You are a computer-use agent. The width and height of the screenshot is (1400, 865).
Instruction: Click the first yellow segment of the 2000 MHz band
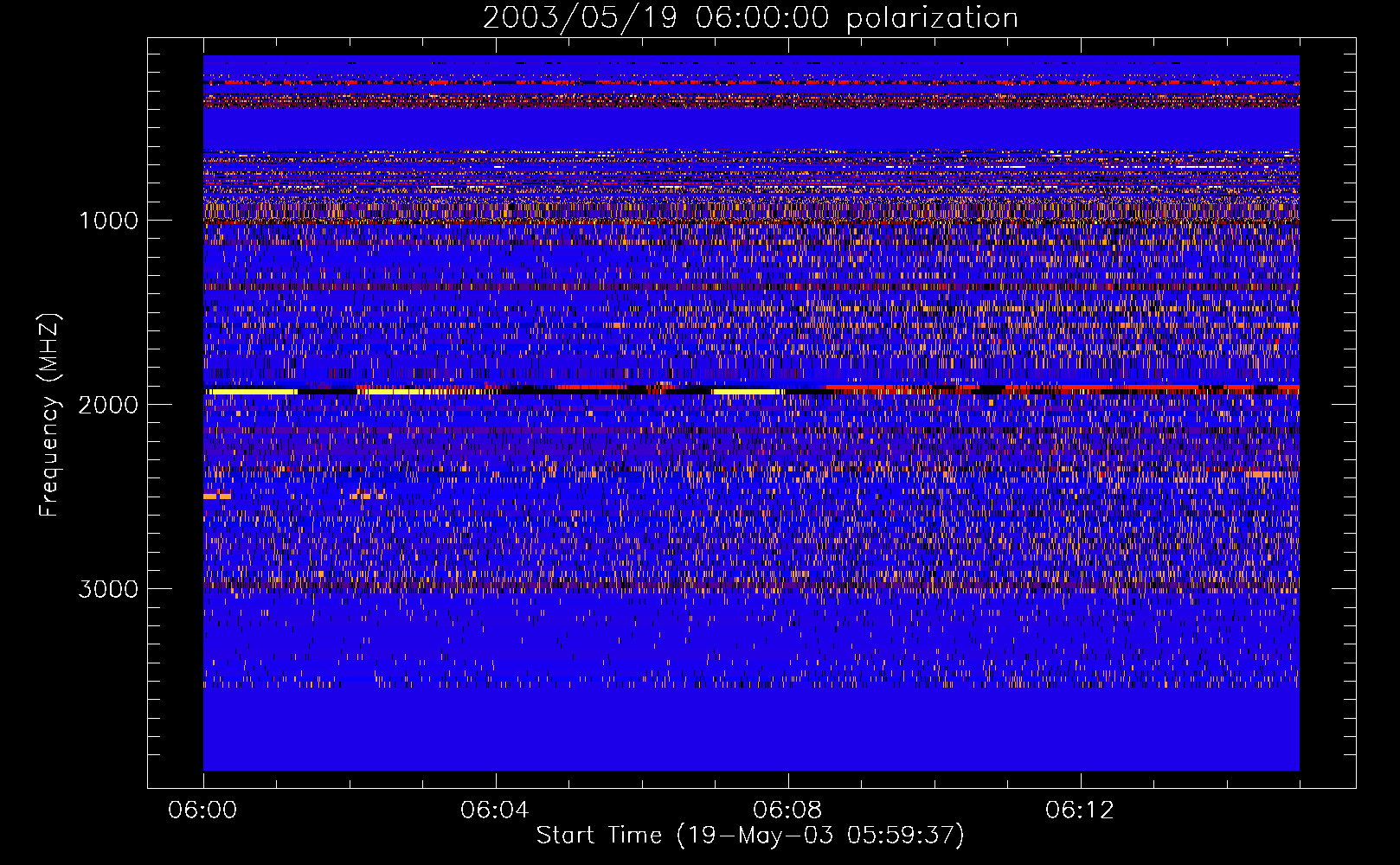[251, 392]
